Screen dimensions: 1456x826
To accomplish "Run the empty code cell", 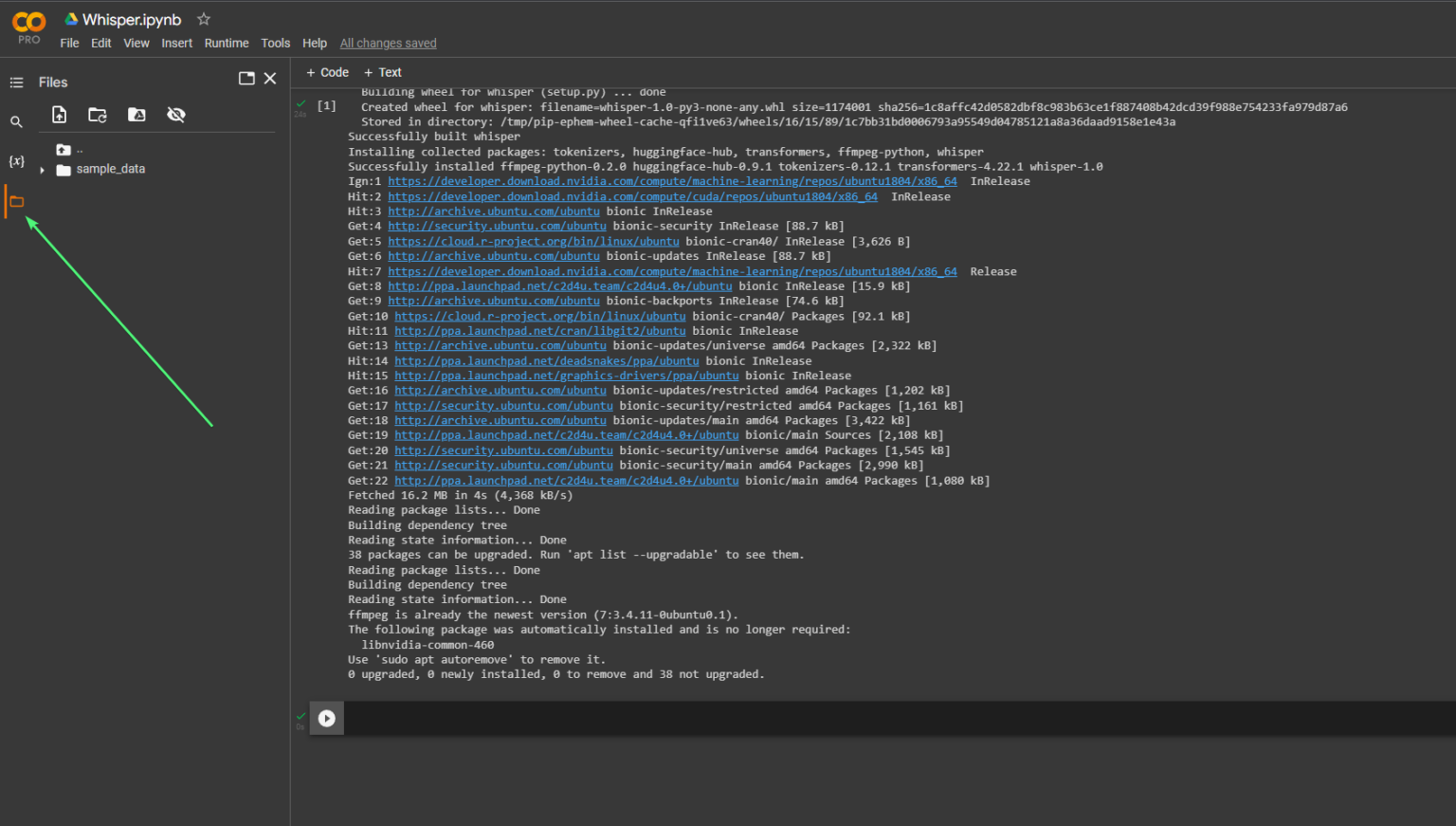I will (327, 719).
